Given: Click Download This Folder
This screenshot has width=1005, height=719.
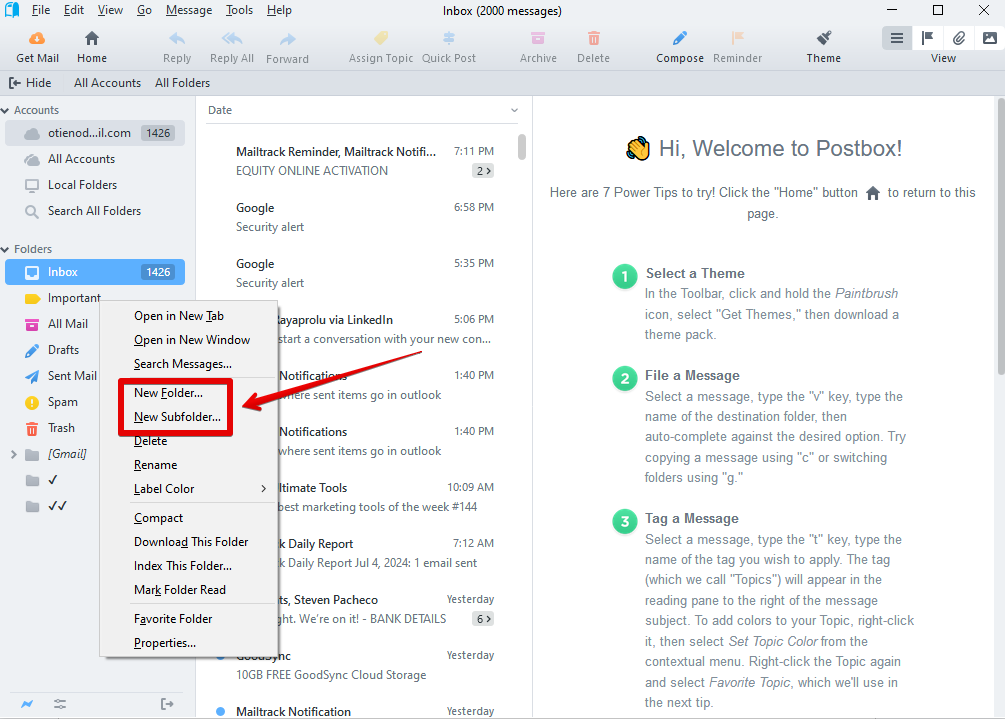Looking at the screenshot, I should click(x=191, y=542).
